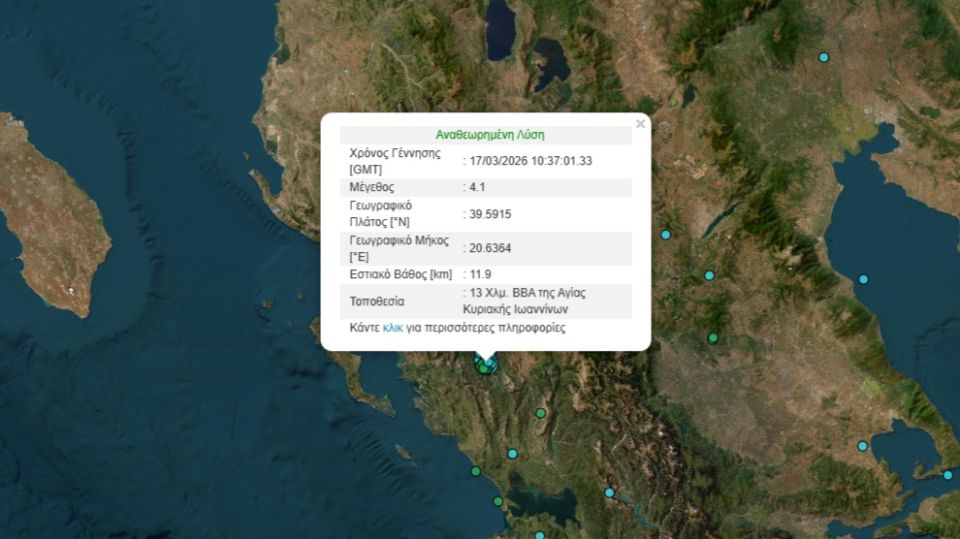Select the cyan marker in the gulf east of the popup
The width and height of the screenshot is (960, 539).
point(863,279)
